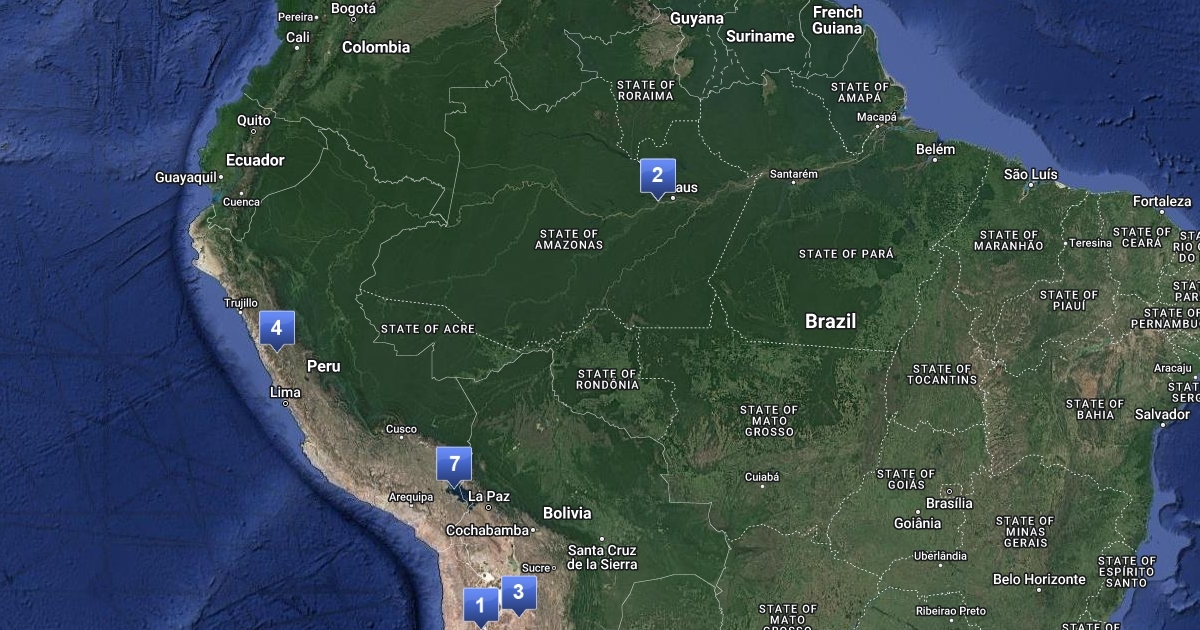Open map marker number 7 near La Paz
This screenshot has height=630, width=1200.
454,464
